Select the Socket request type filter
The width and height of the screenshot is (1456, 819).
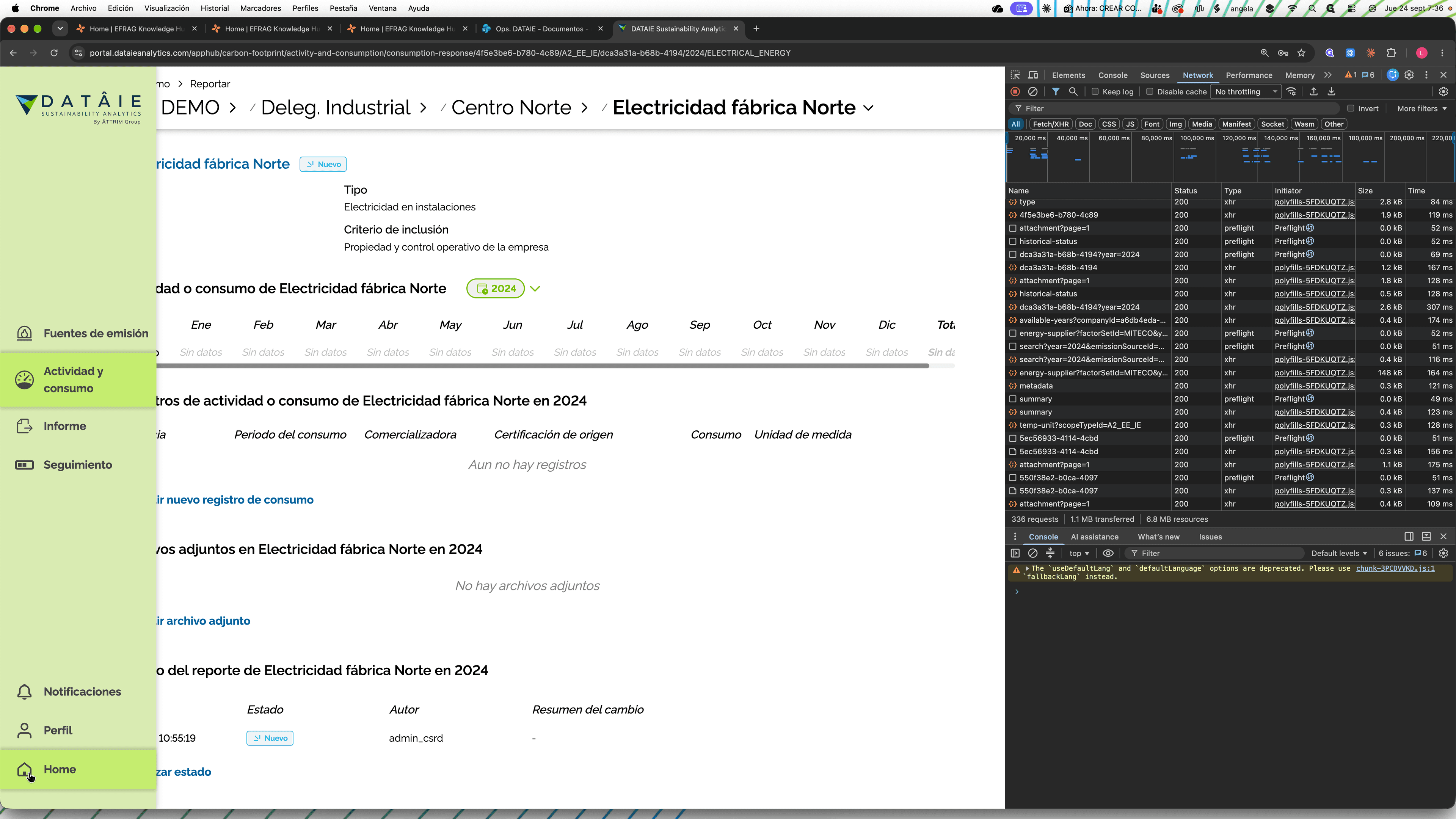click(1272, 124)
